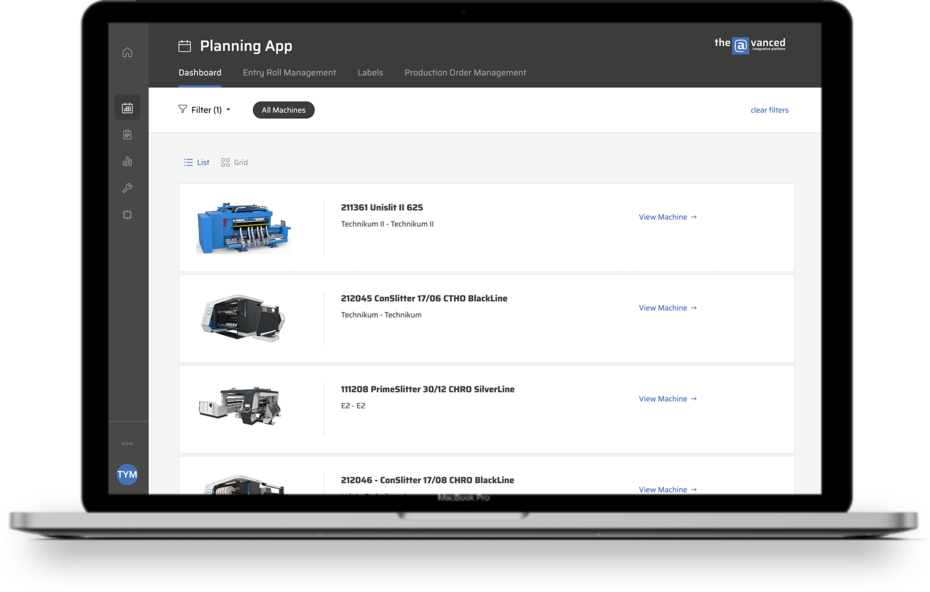Open Production Order Management tab
This screenshot has width=930, height=592.
click(465, 73)
